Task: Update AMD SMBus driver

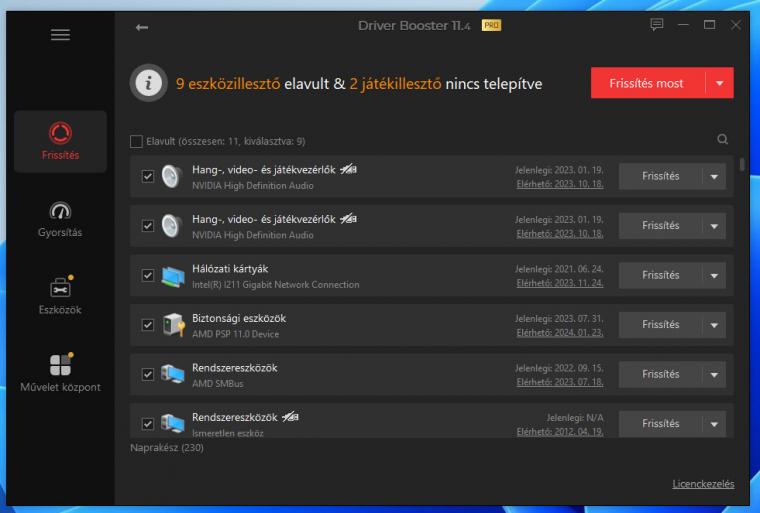Action: (661, 374)
